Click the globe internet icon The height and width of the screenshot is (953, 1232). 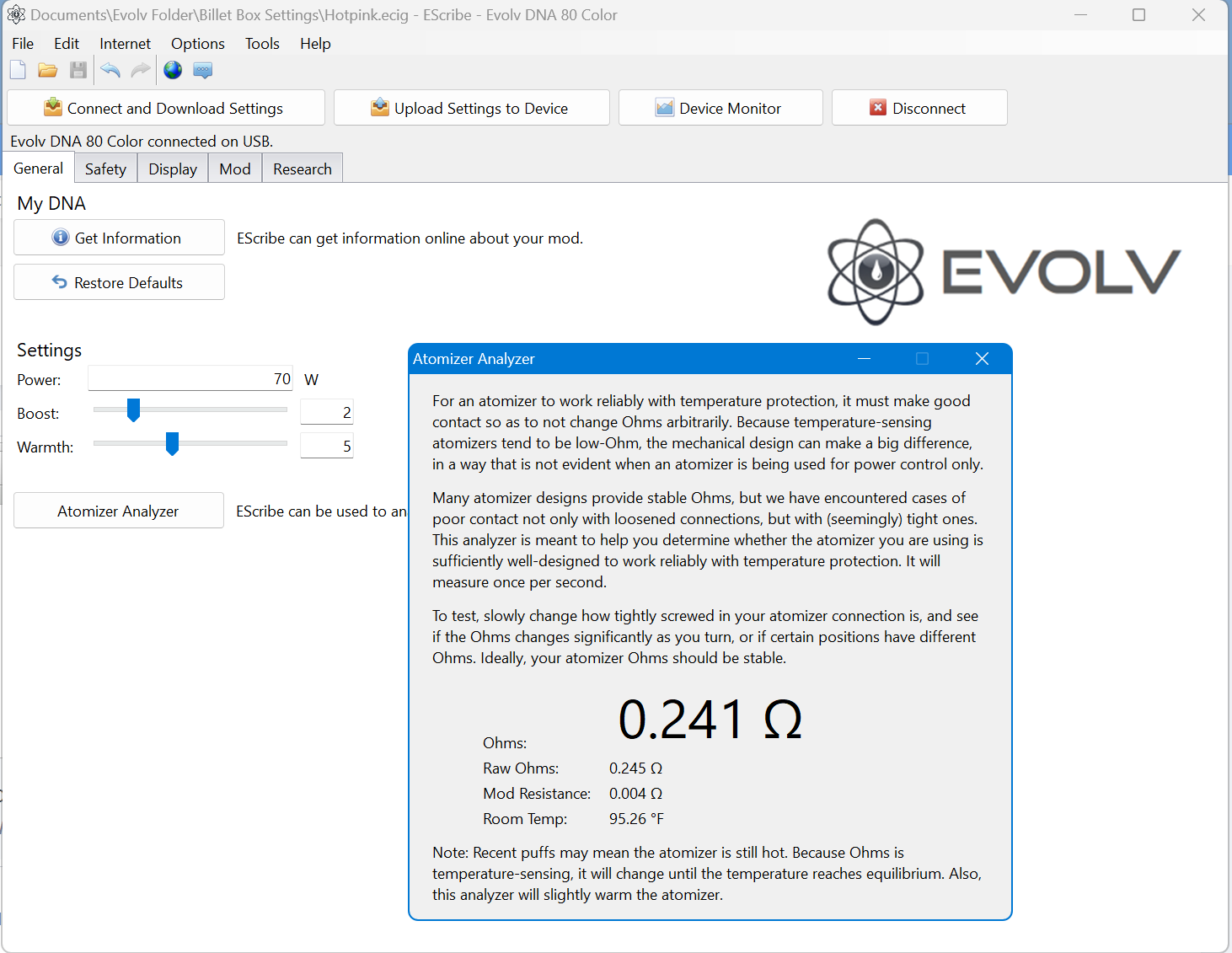tap(173, 70)
